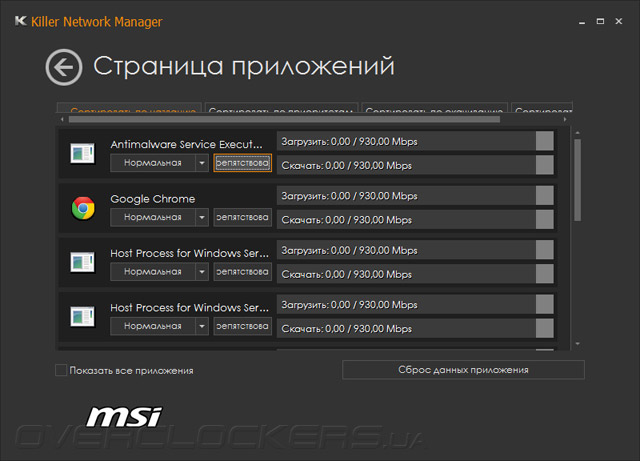Open the first Host Process priority dropdown
The width and height of the screenshot is (640, 461).
(159, 272)
